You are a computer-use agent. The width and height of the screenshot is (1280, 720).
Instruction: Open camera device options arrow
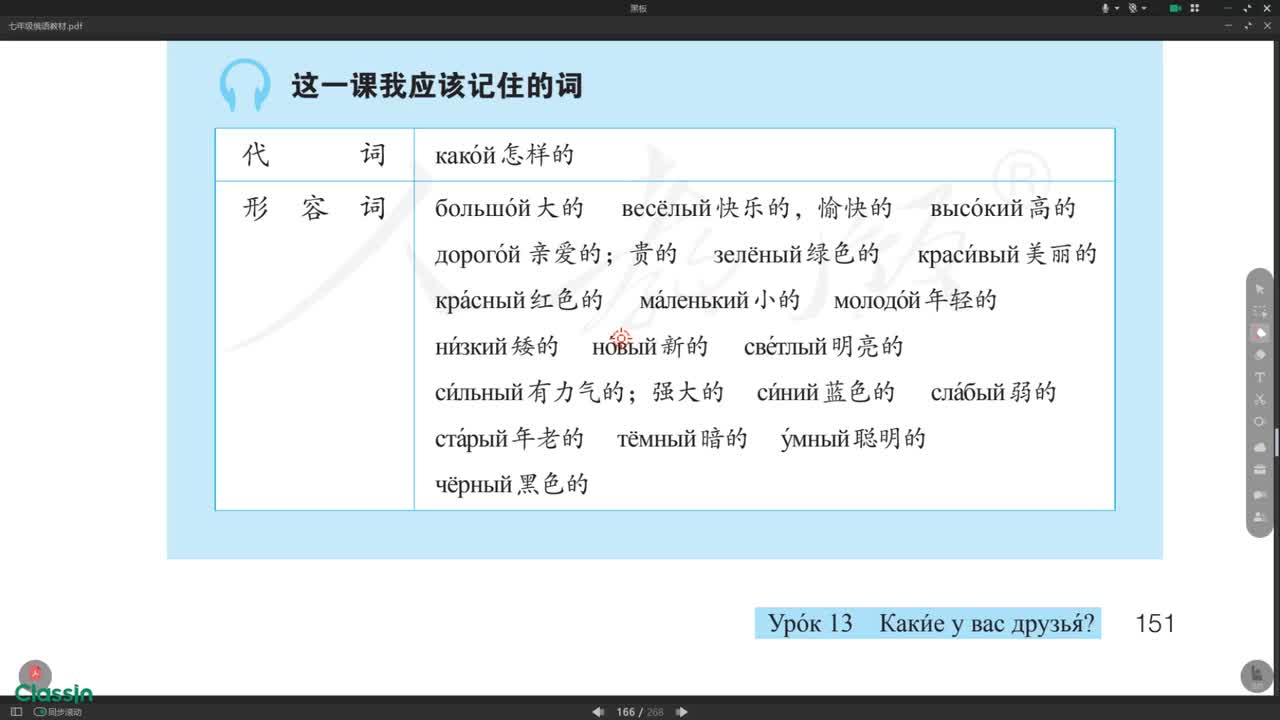tap(1144, 8)
